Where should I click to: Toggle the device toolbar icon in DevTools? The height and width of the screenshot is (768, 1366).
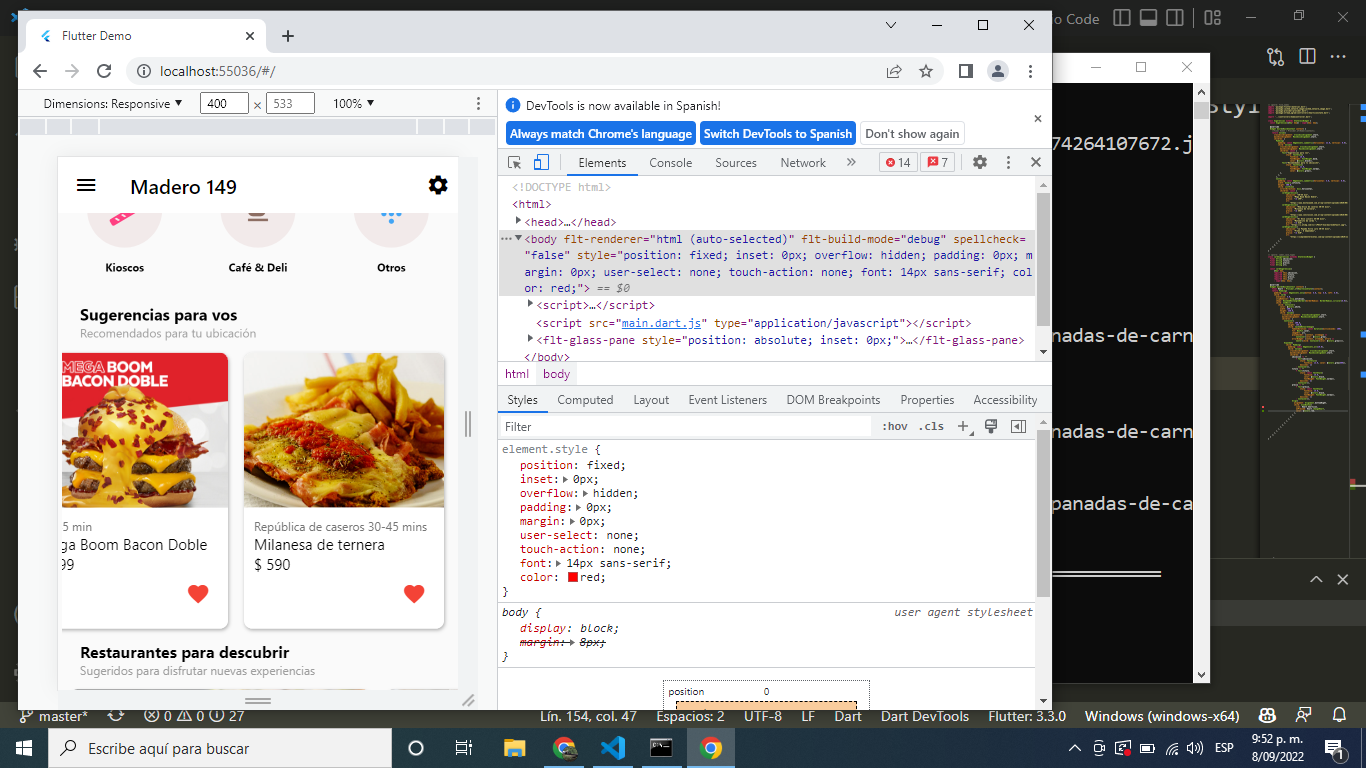pos(541,163)
